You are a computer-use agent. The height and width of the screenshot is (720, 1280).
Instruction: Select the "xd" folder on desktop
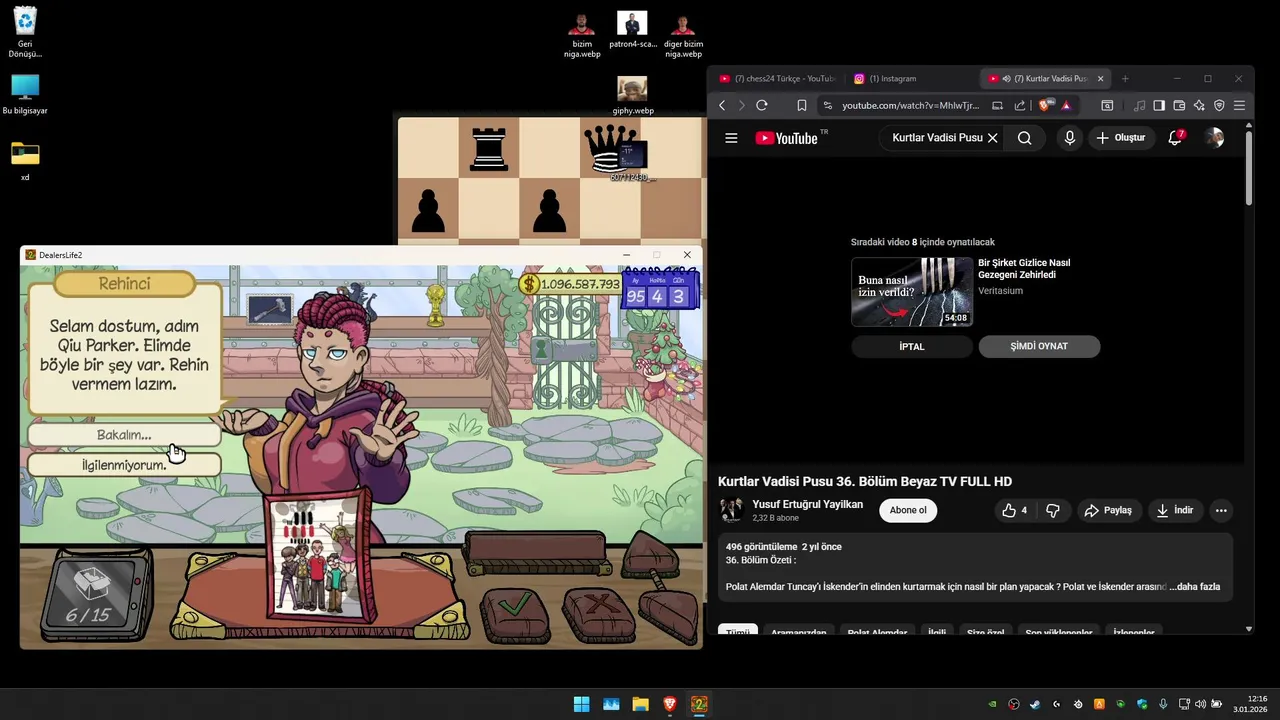(25, 161)
